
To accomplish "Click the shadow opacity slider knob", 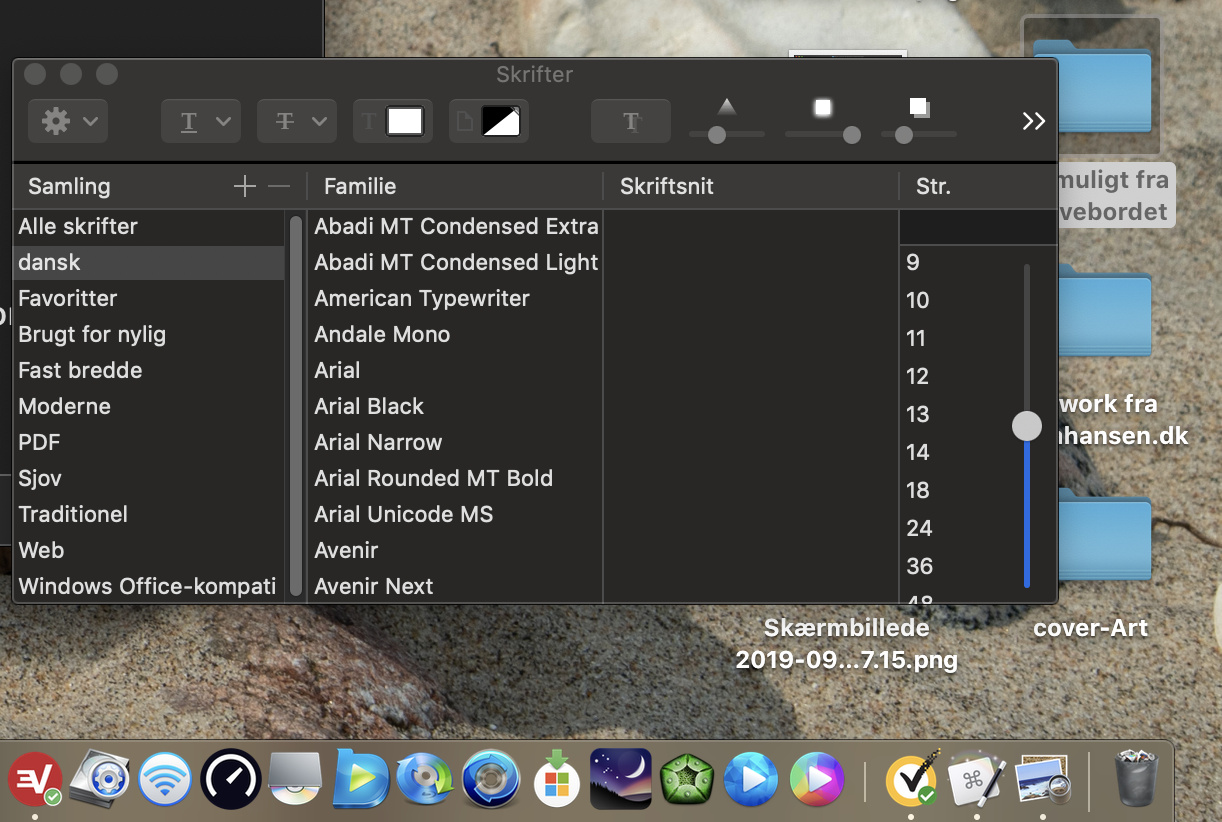I will coord(717,135).
